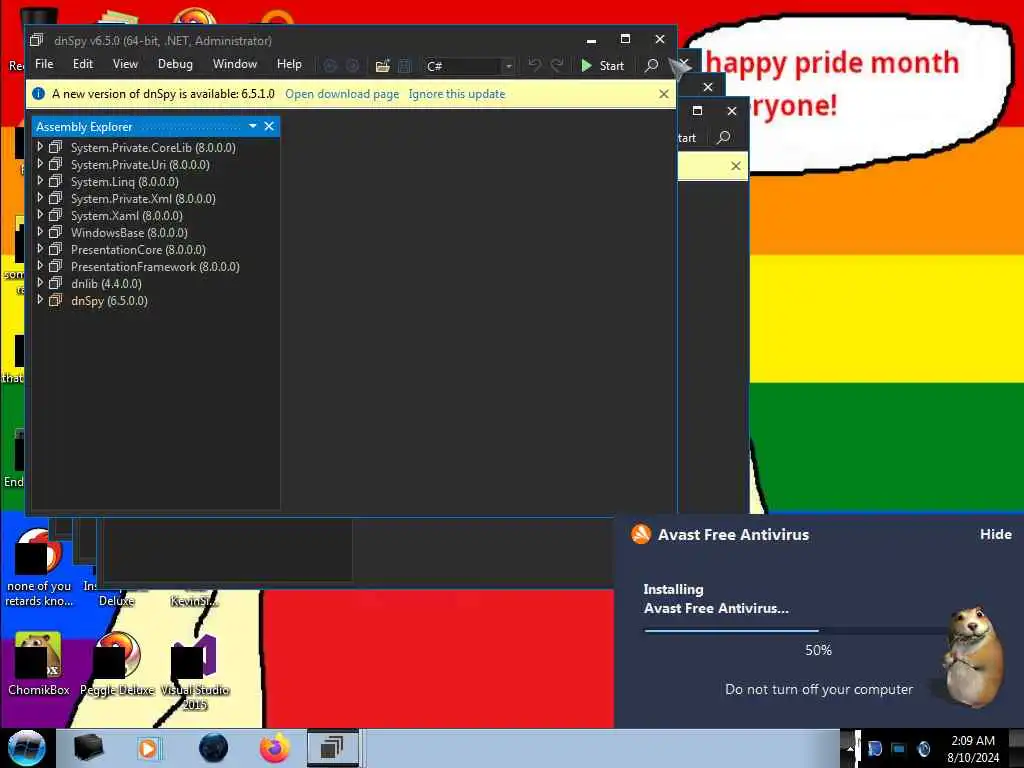Open the Debug menu
This screenshot has height=768, width=1024.
(175, 64)
